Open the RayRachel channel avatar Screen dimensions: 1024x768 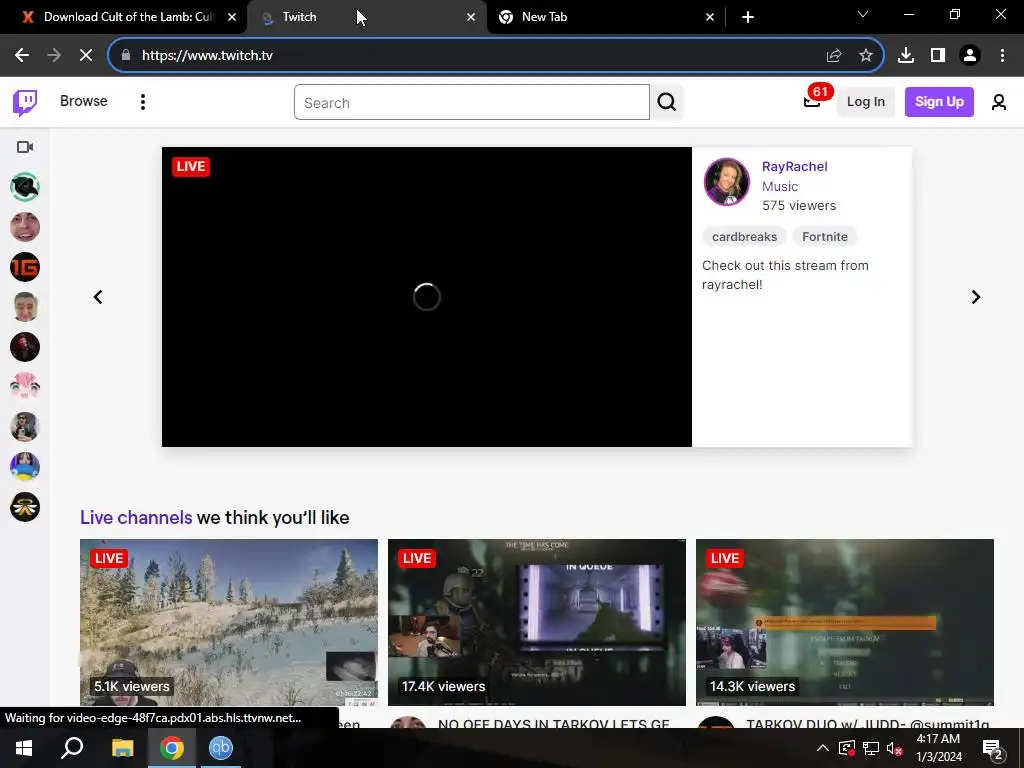coord(726,182)
